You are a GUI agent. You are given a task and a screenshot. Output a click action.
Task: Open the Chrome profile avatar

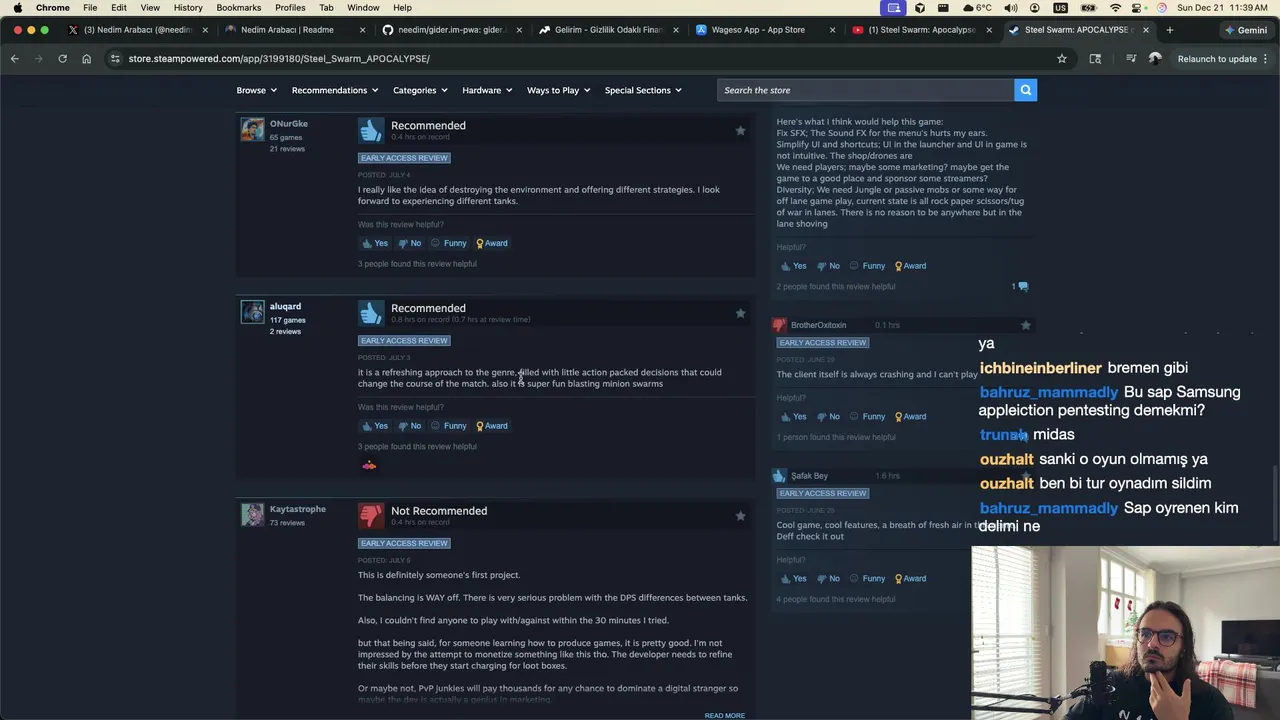click(x=1155, y=59)
